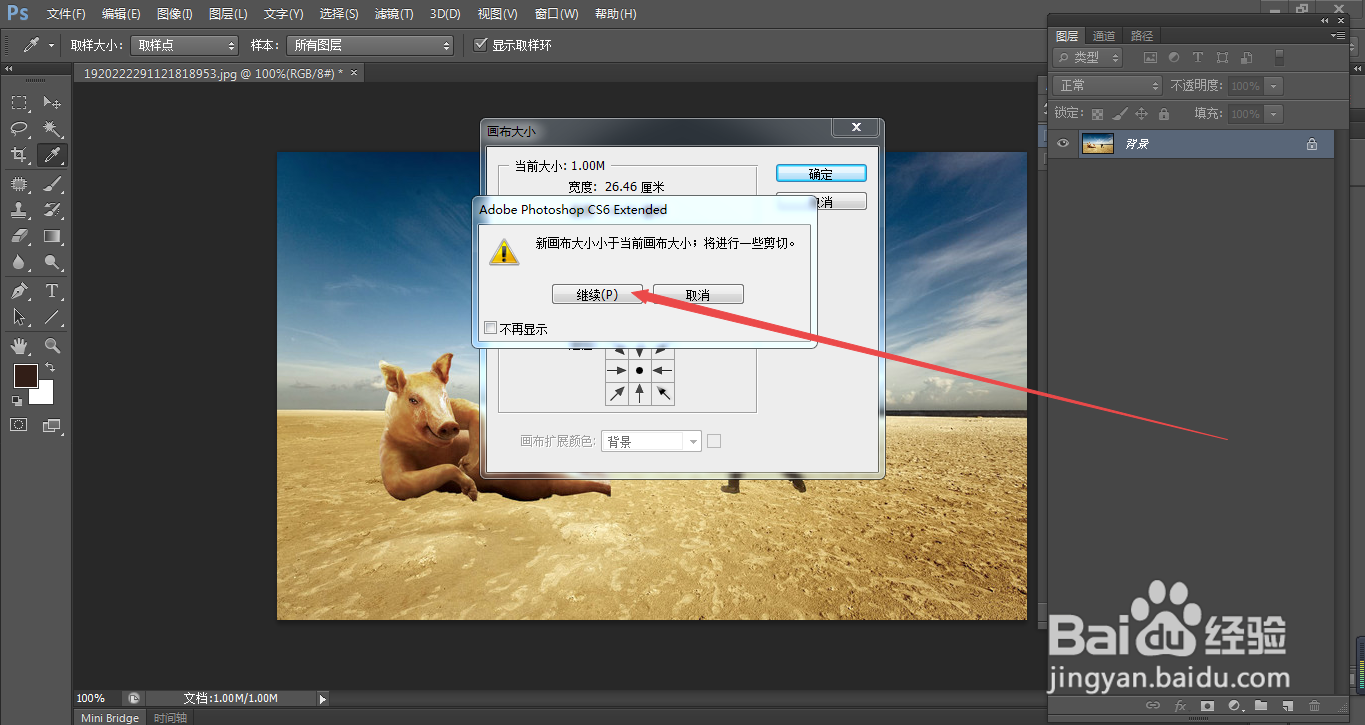Open the 不透明度 opacity arrow
Screen dimensions: 1365x725
[1274, 86]
